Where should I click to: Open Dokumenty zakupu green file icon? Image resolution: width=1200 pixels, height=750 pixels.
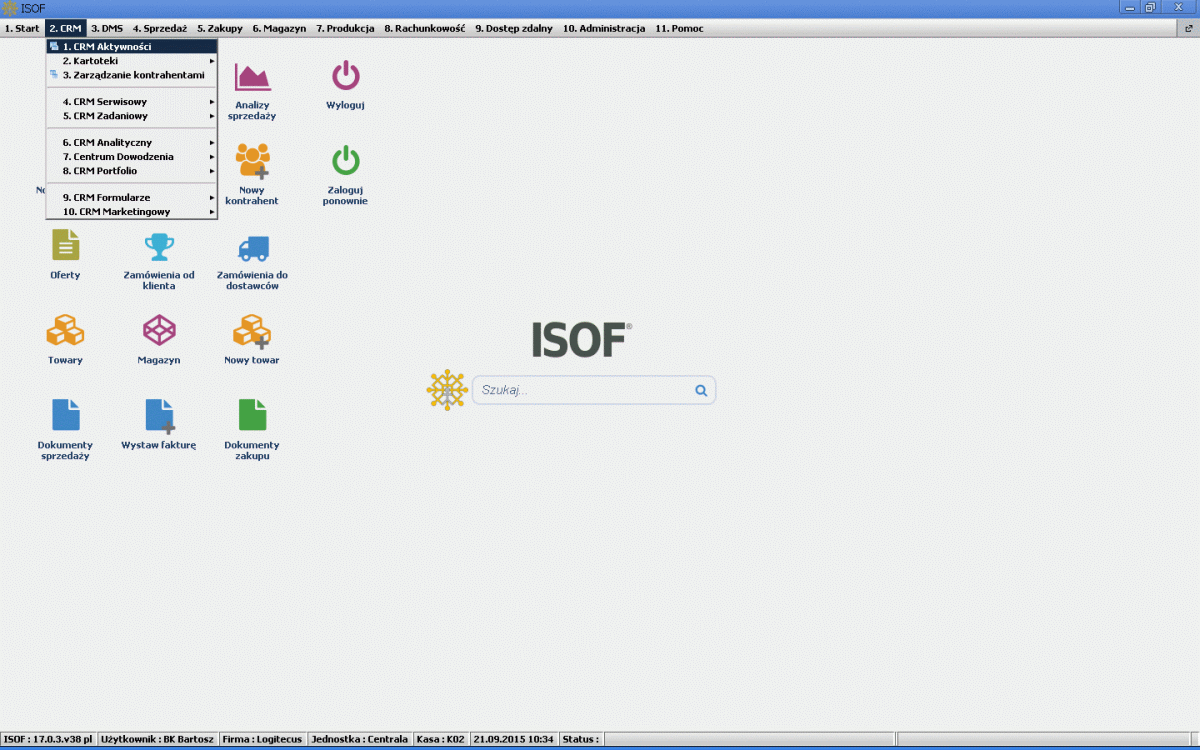point(252,415)
